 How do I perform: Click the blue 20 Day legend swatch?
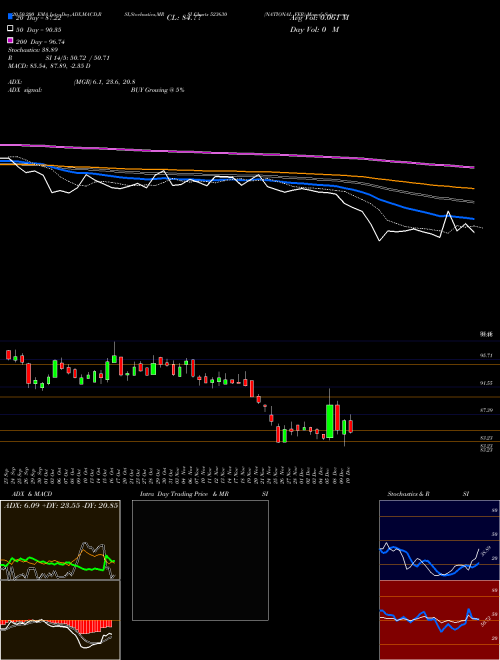(x=10, y=17)
